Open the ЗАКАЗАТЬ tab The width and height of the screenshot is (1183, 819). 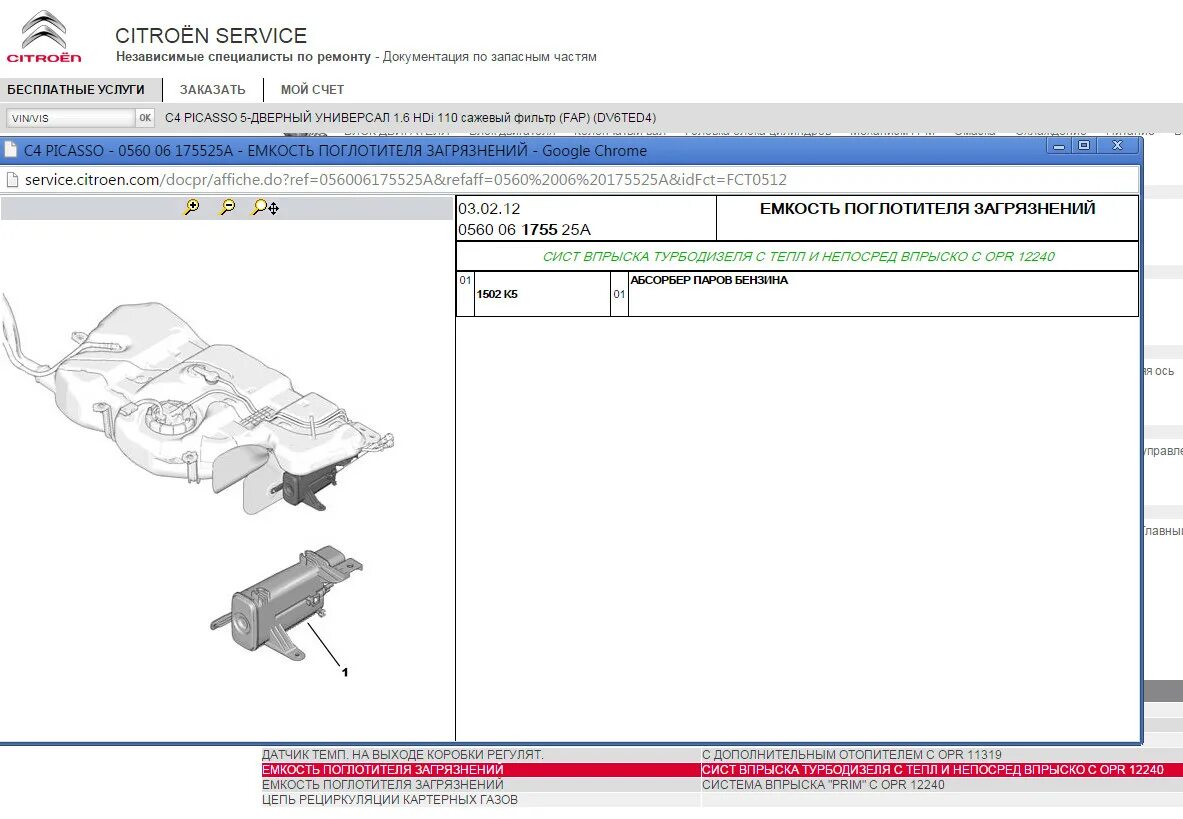click(213, 90)
